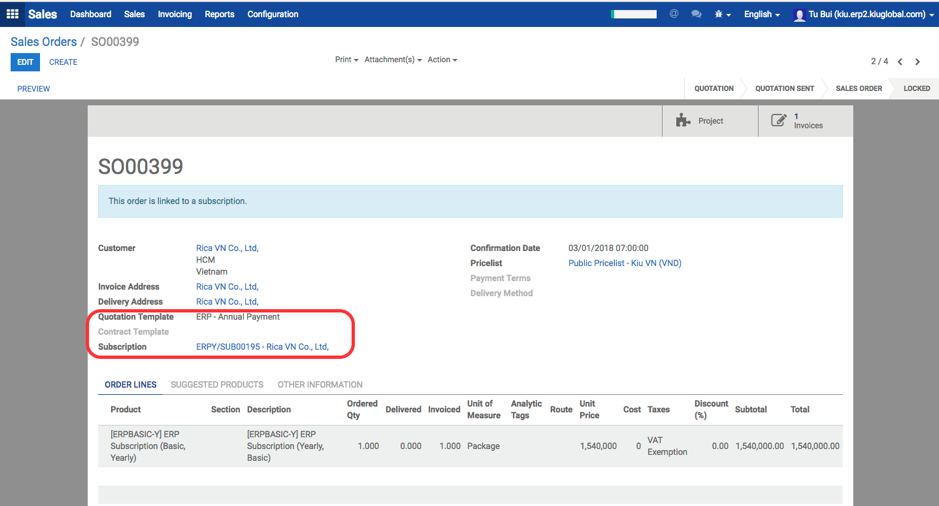
Task: Open the conversations chat icon
Action: 696,14
